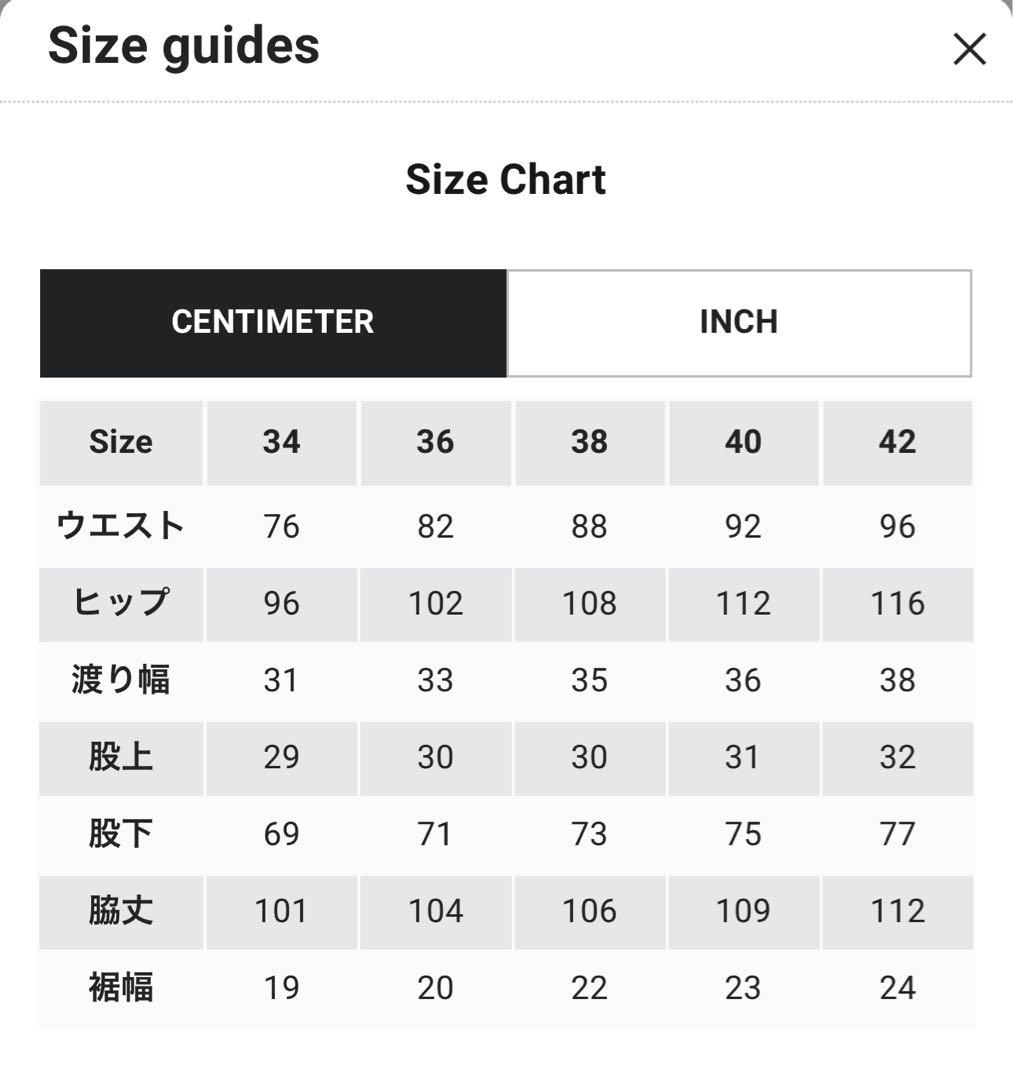Screen dimensions: 1013x1080
Task: Select the 渡り幅 row label
Action: 121,681
